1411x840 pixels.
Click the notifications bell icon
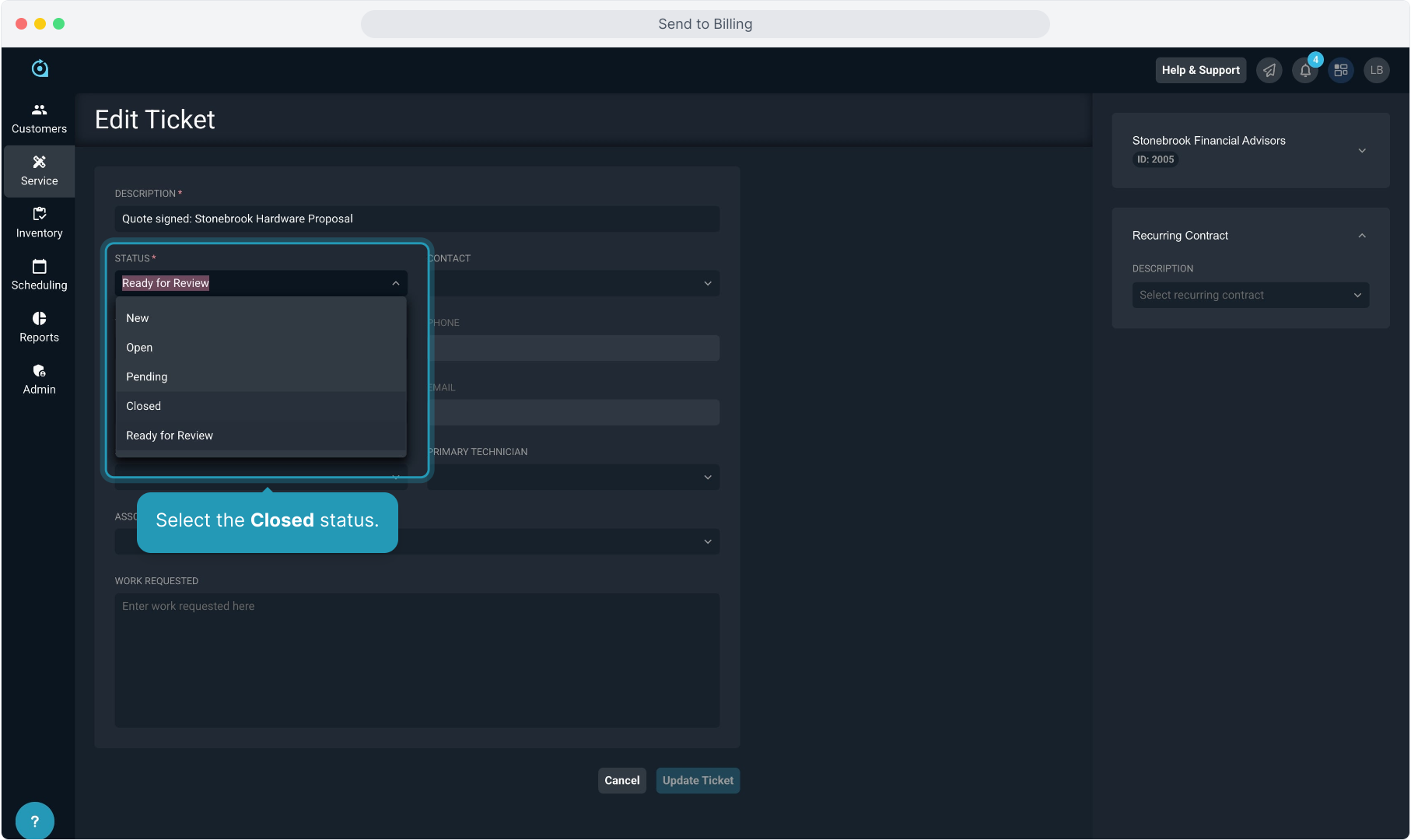1305,71
